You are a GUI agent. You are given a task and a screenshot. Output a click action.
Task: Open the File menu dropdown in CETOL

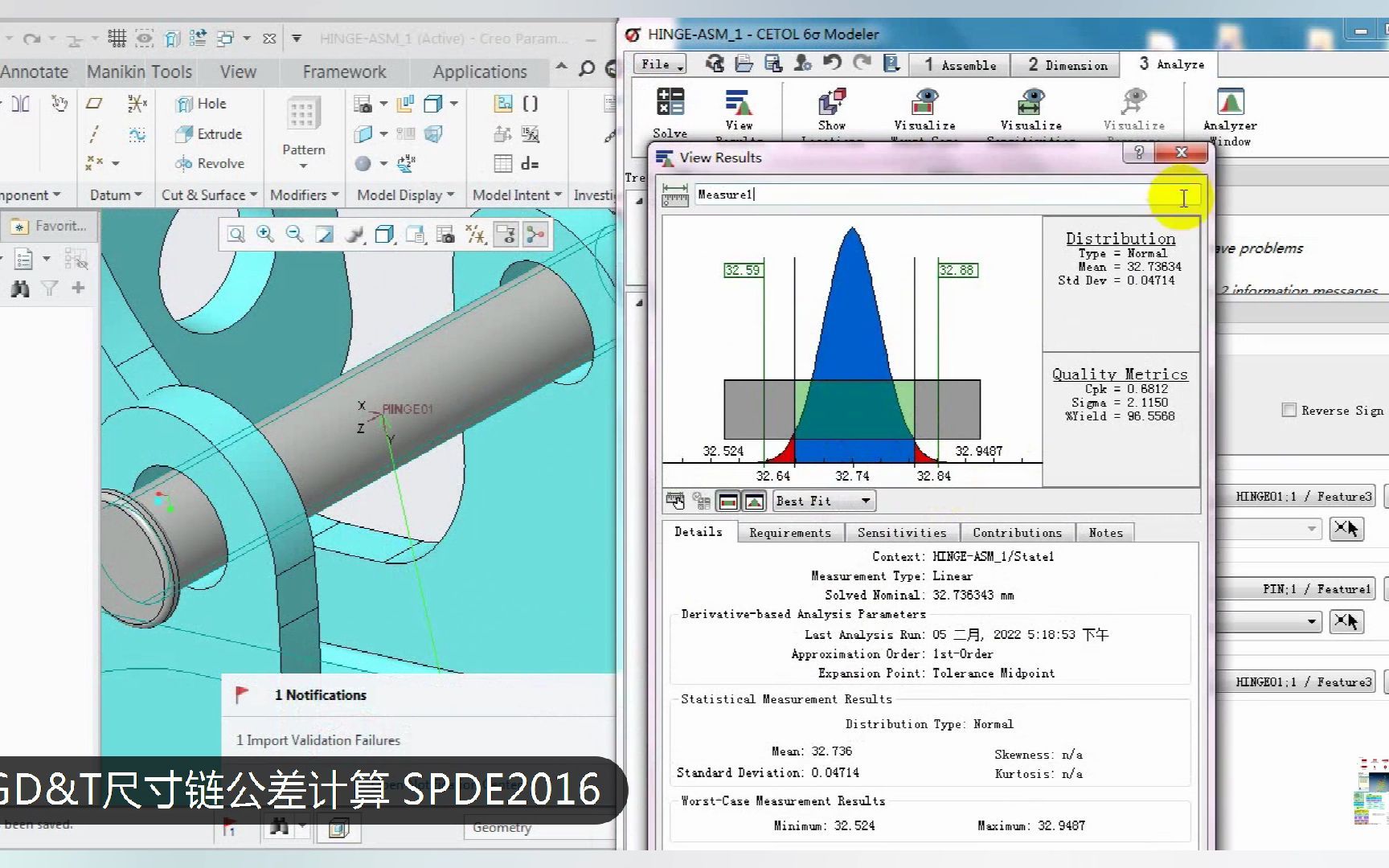pyautogui.click(x=659, y=64)
